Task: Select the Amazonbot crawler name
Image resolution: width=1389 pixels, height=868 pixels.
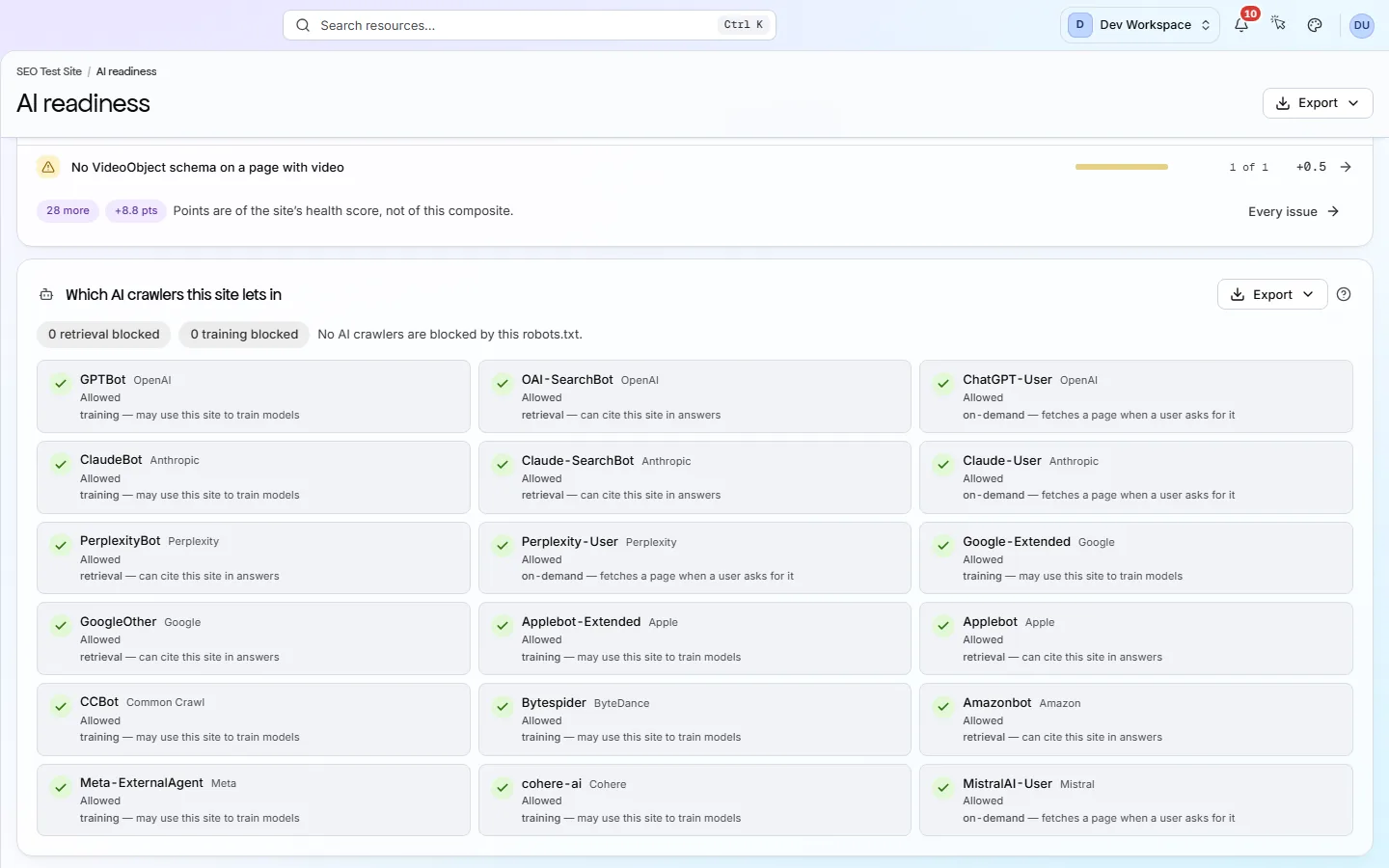Action: (997, 703)
